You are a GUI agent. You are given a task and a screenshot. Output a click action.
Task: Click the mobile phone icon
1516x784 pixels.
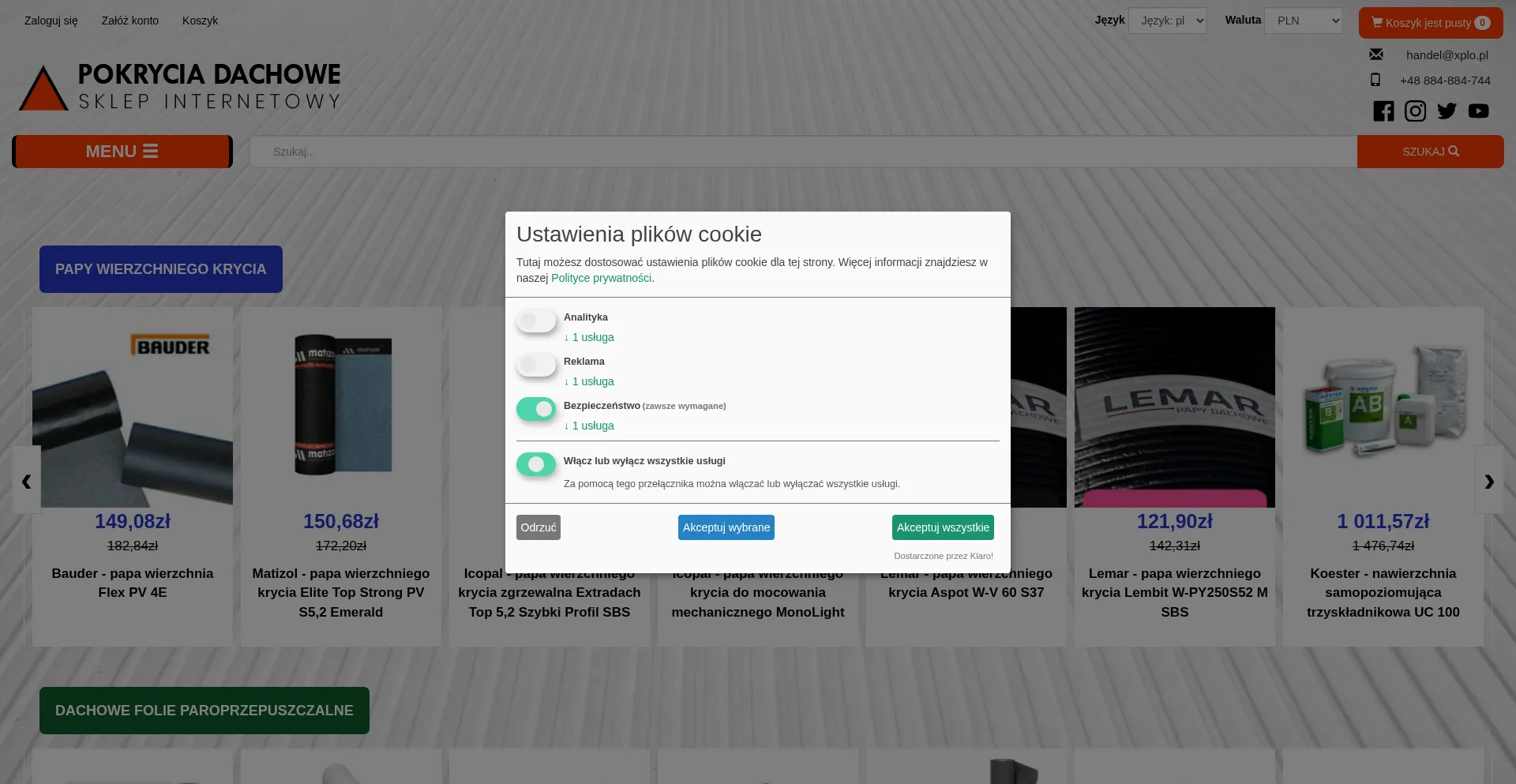point(1375,80)
